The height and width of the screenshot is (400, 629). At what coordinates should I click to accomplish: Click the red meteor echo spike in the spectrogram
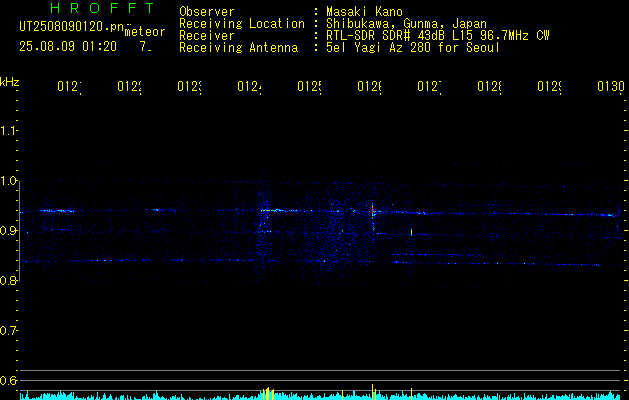(x=372, y=209)
